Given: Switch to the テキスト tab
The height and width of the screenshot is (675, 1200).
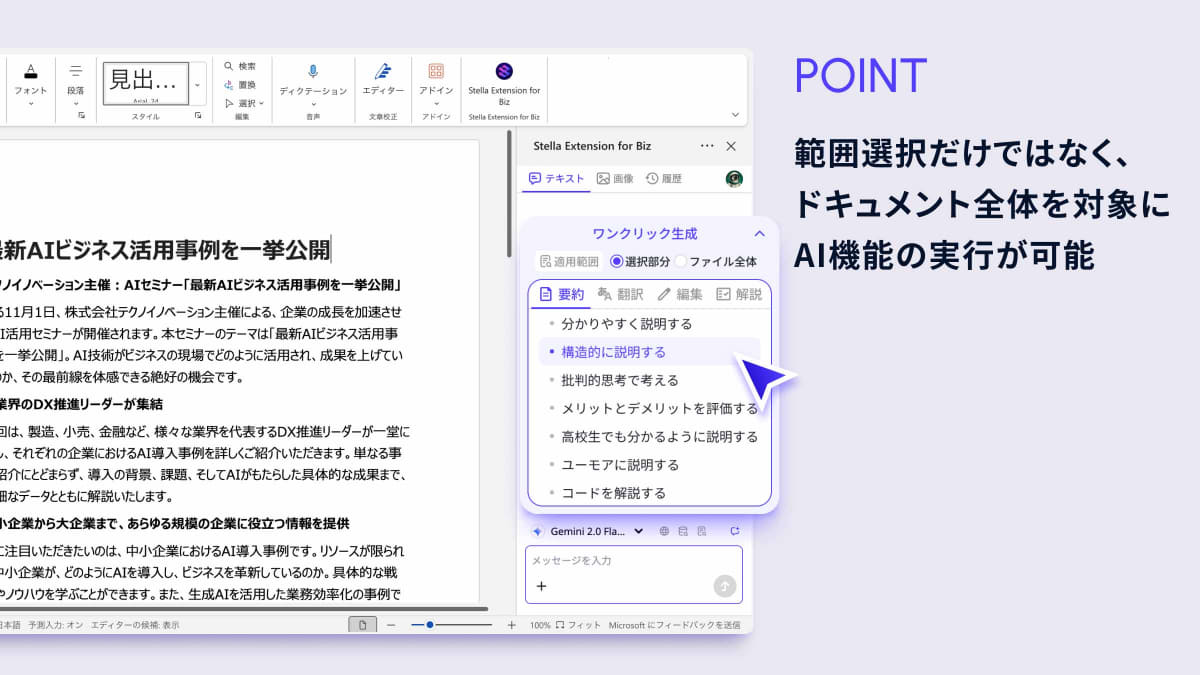Looking at the screenshot, I should [557, 179].
